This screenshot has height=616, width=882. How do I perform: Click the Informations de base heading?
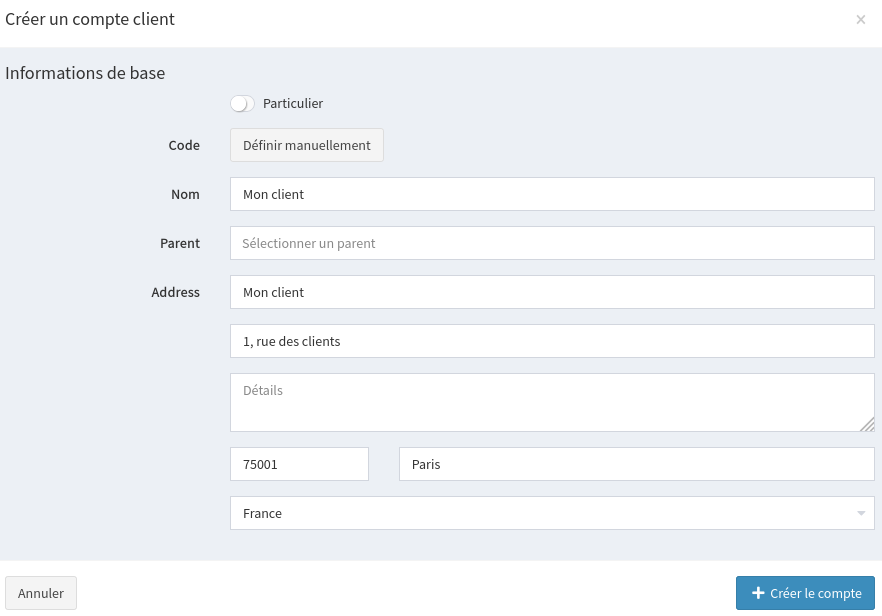tap(85, 73)
